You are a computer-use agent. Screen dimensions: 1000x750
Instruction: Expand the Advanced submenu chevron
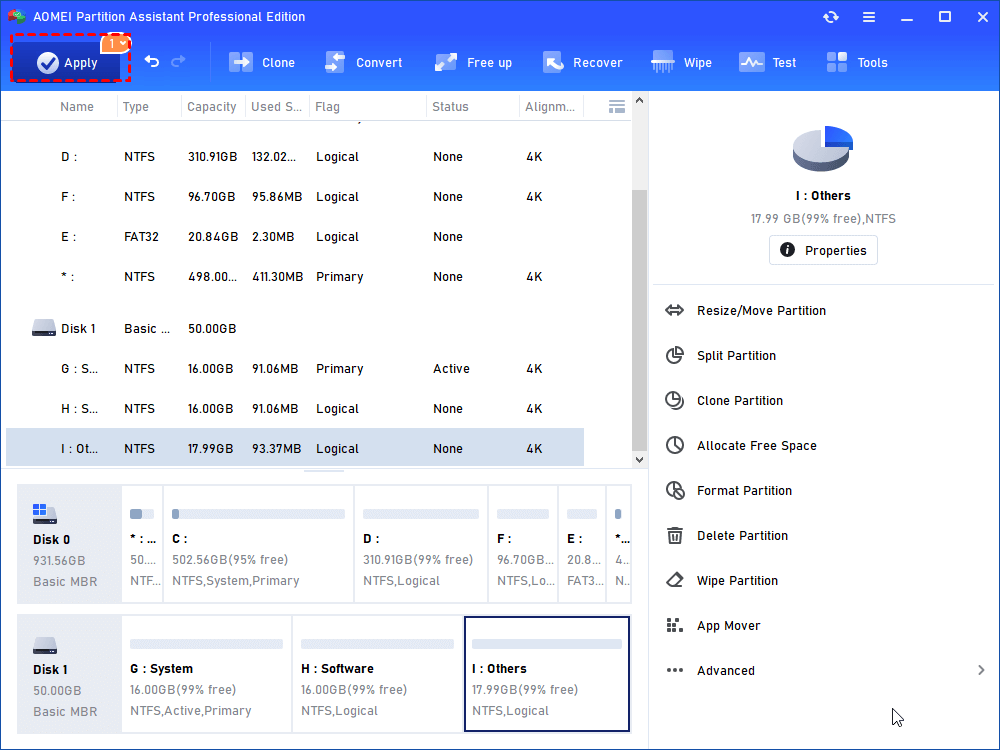981,670
